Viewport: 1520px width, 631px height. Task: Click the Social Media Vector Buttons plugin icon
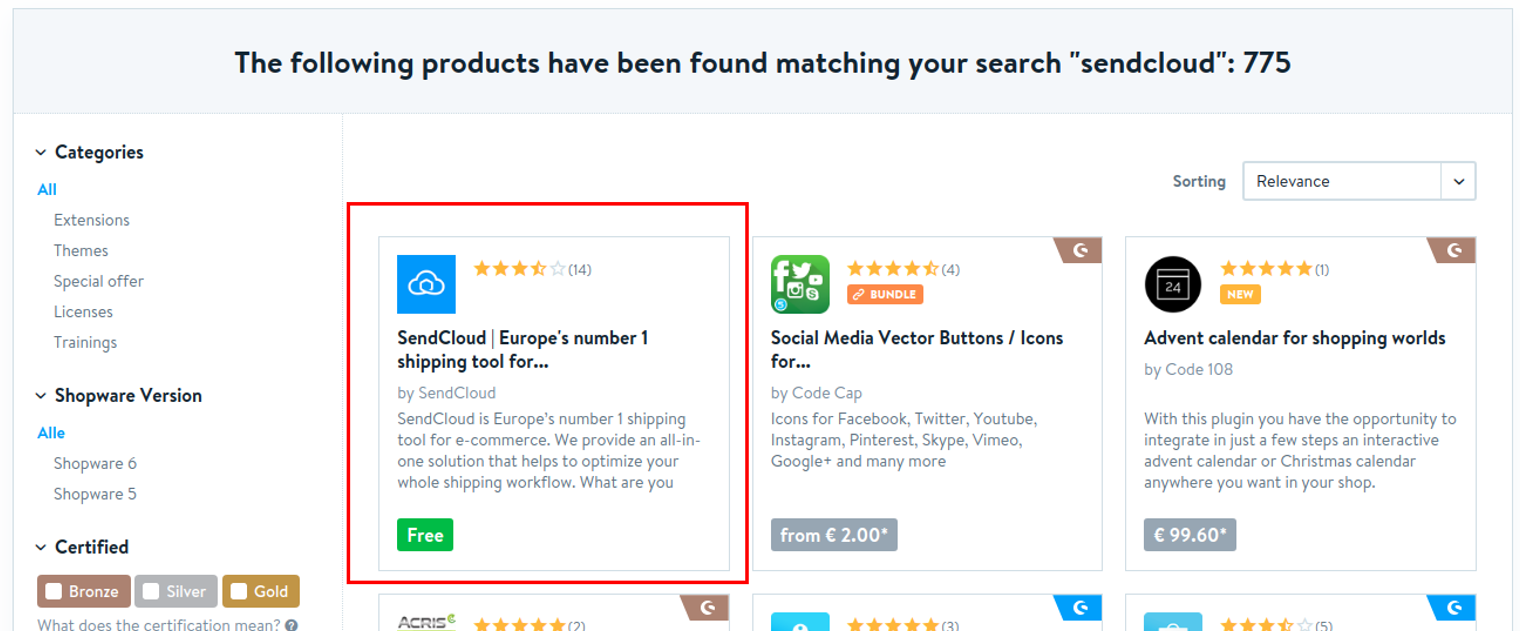(800, 284)
